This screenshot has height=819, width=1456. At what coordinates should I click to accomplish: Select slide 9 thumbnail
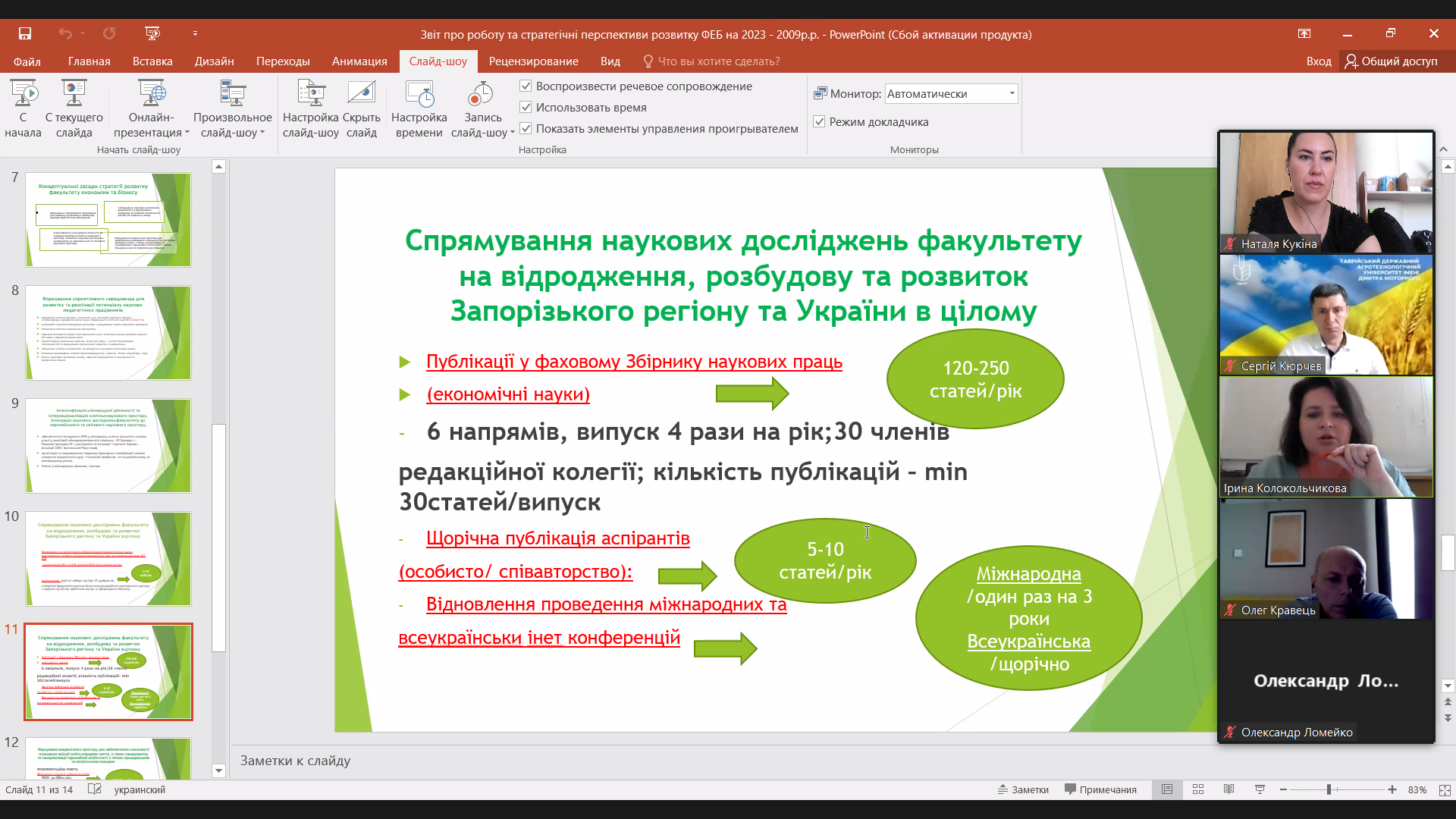click(108, 445)
